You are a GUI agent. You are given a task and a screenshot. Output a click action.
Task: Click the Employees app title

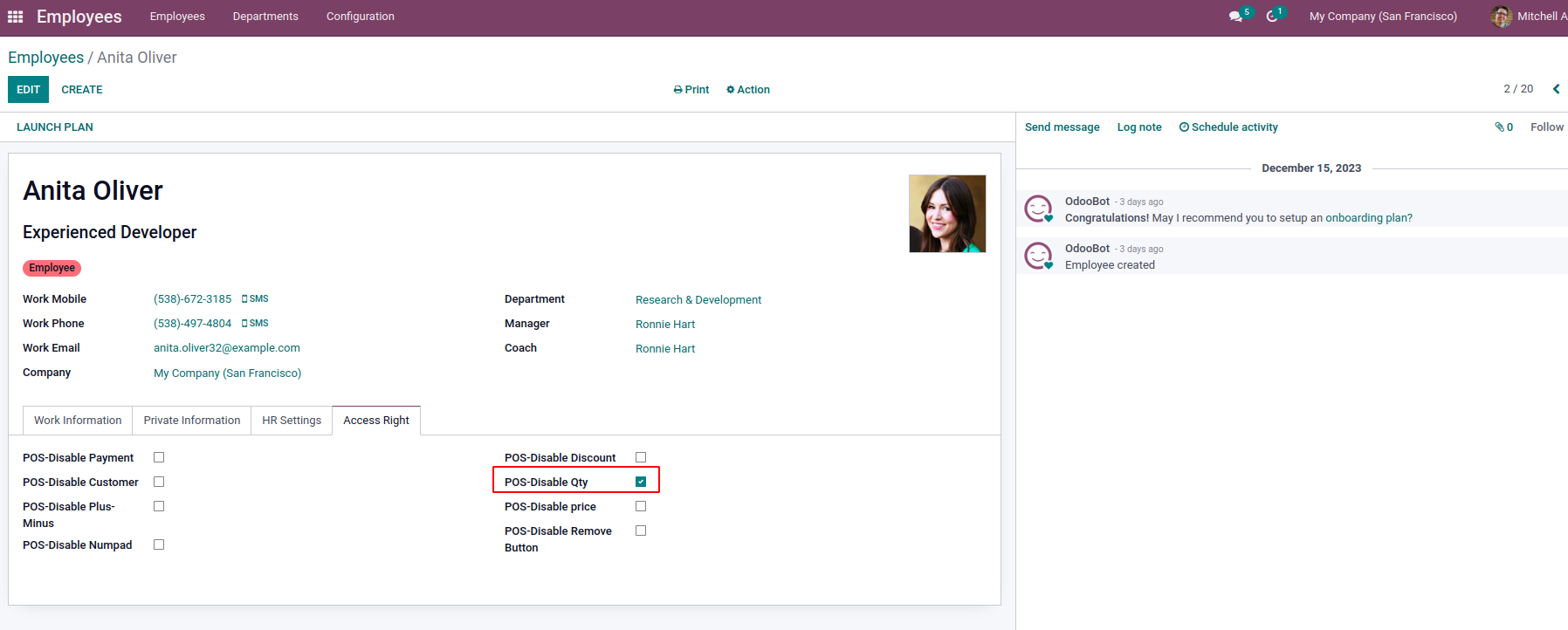coord(79,17)
